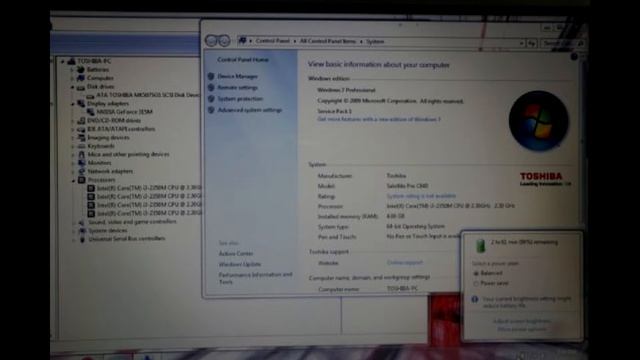The image size is (640, 360).
Task: Open Windows Update under See also
Action: tap(240, 264)
